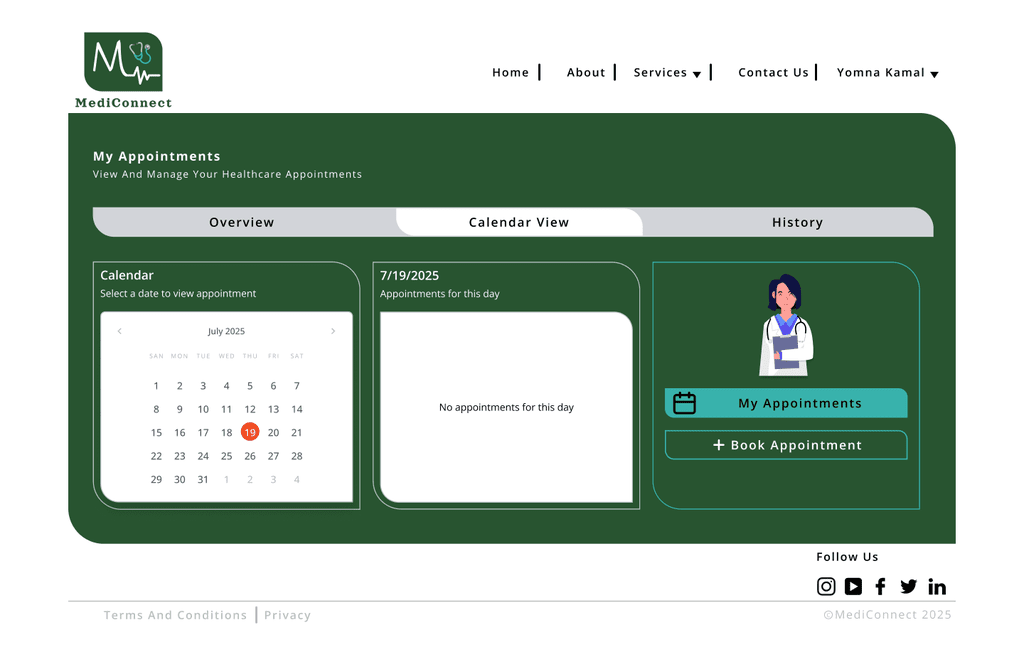Switch to the History tab

(797, 222)
